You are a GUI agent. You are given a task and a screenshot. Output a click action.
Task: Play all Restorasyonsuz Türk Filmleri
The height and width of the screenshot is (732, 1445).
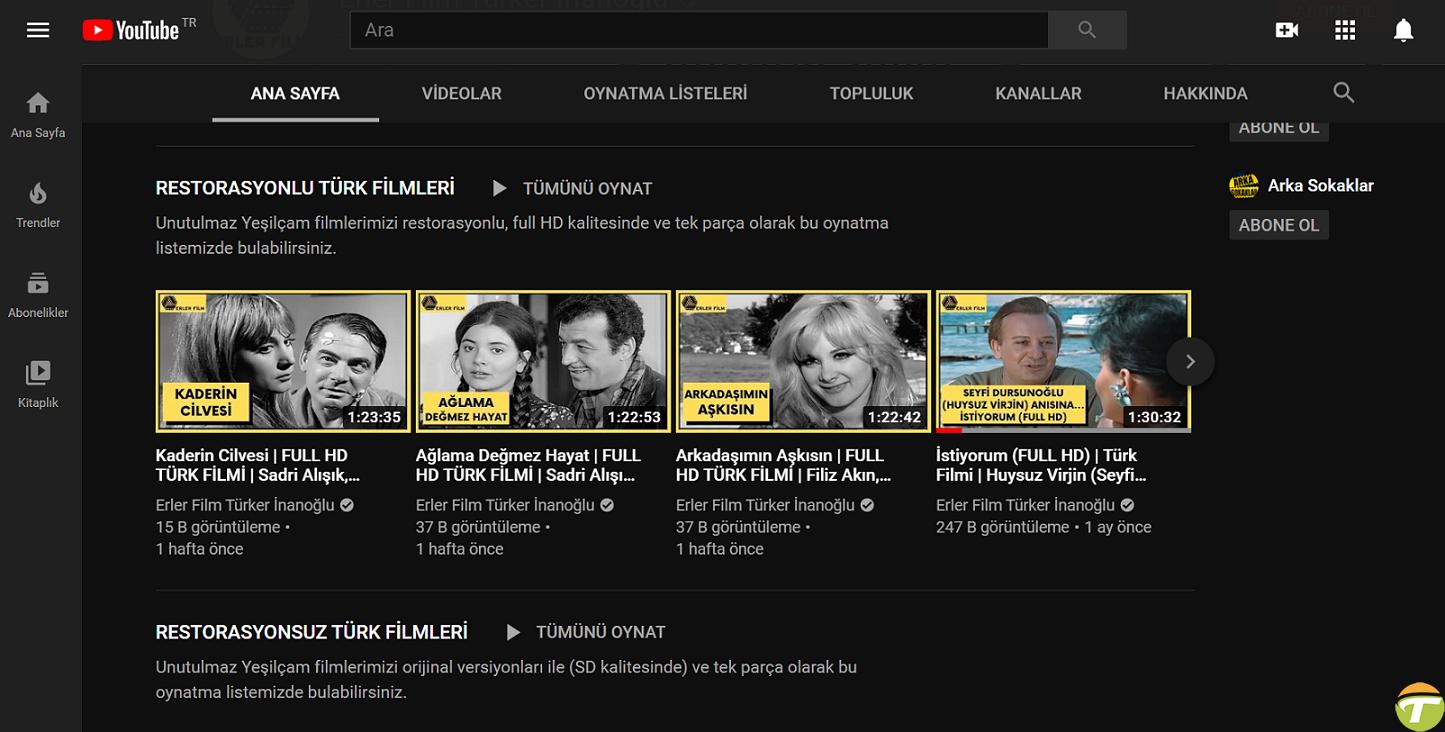(x=585, y=632)
